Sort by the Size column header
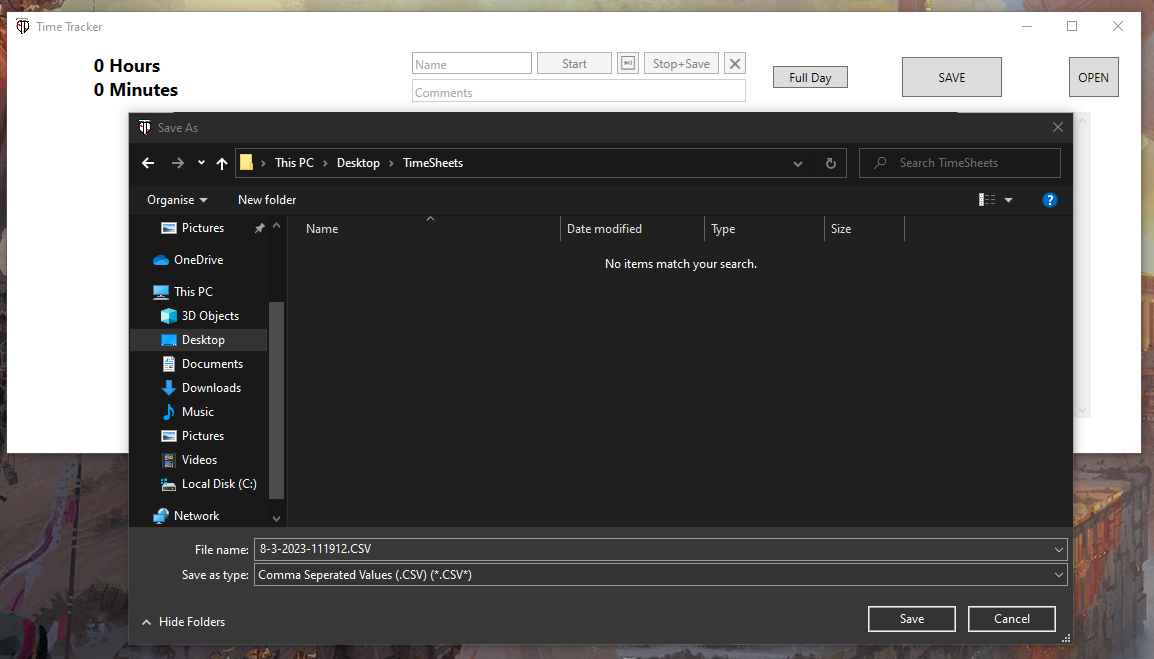Viewport: 1154px width, 659px height. [864, 229]
